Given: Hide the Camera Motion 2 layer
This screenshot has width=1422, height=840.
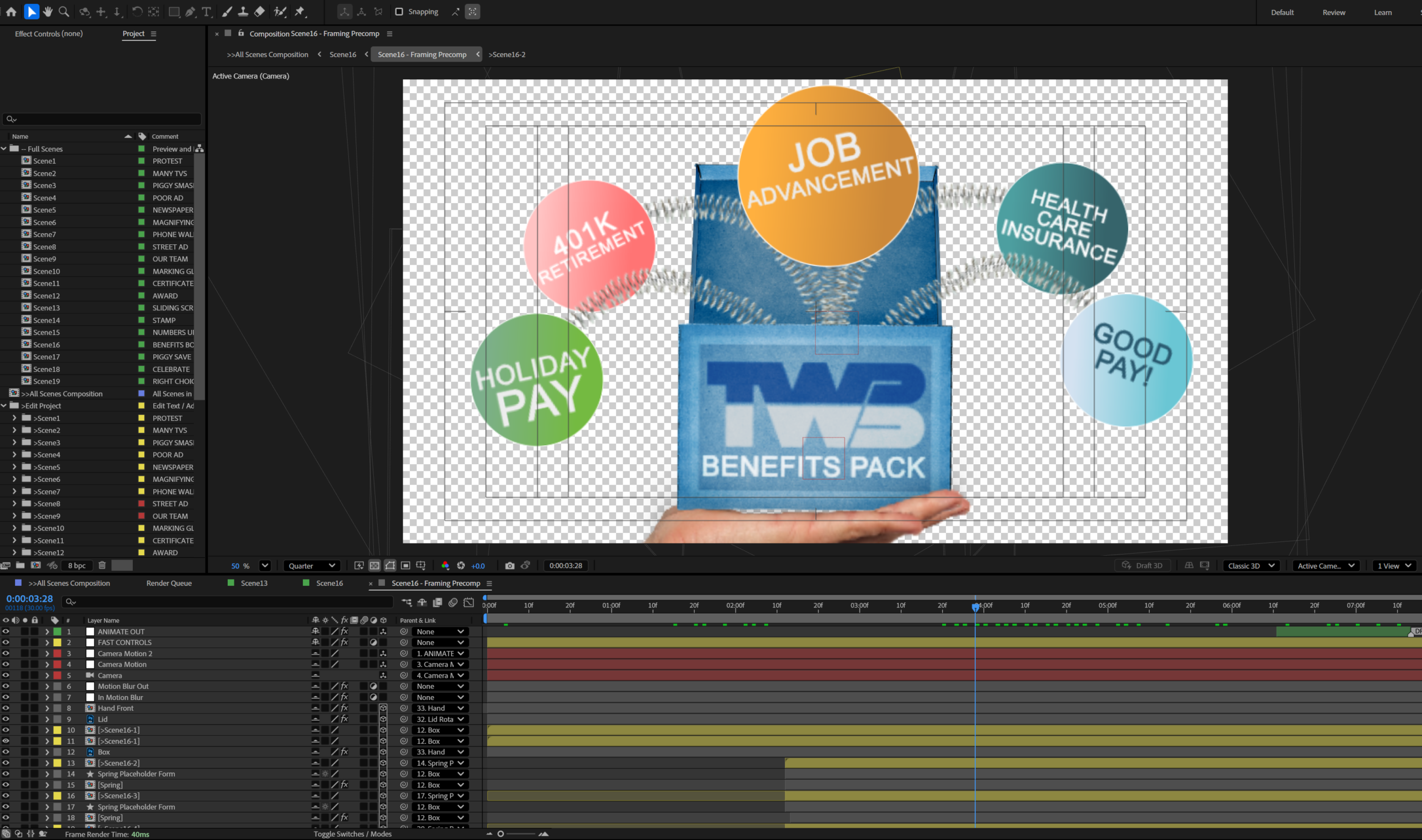Looking at the screenshot, I should [x=6, y=653].
